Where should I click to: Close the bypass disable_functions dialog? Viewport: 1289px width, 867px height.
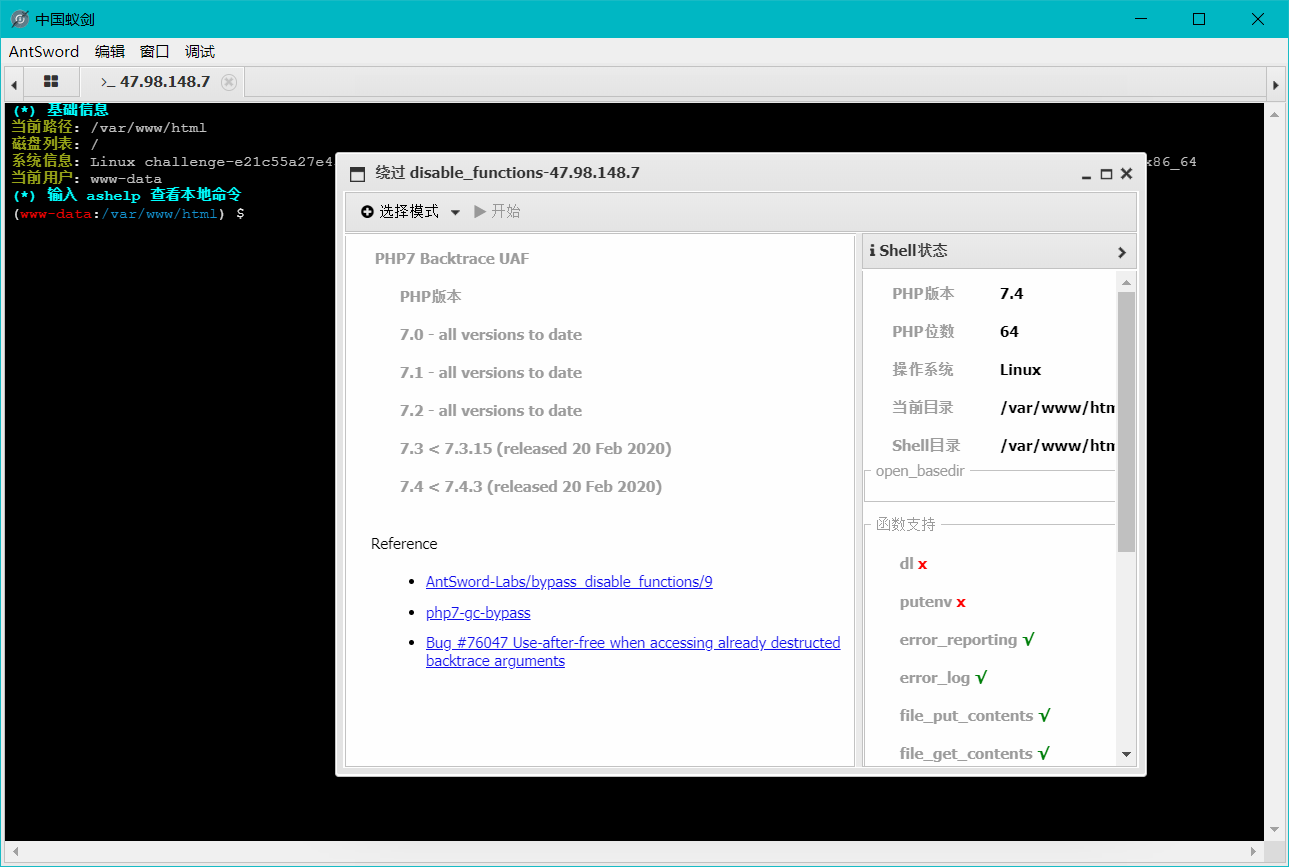click(x=1126, y=174)
